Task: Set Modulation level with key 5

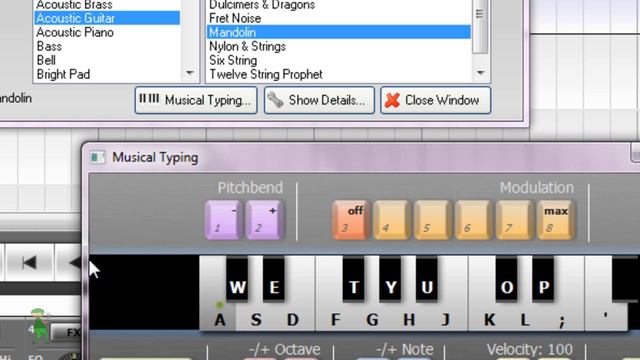Action: (432, 220)
